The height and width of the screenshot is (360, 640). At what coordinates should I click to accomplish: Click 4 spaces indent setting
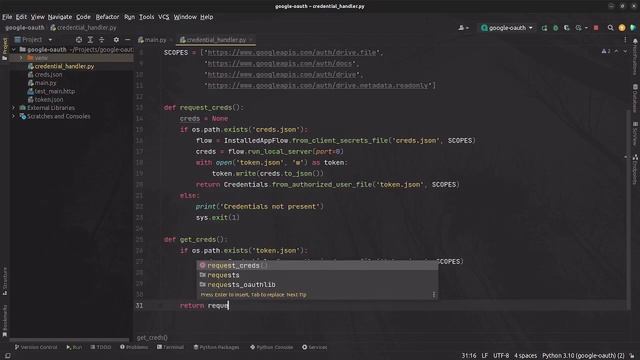(525, 356)
